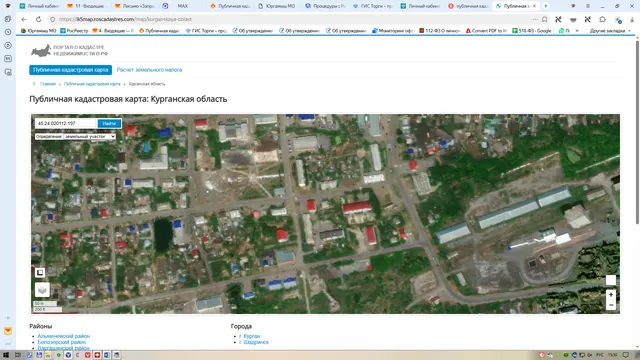Go to the 'Главная' breadcrumb
The height and width of the screenshot is (360, 640).
(x=48, y=84)
